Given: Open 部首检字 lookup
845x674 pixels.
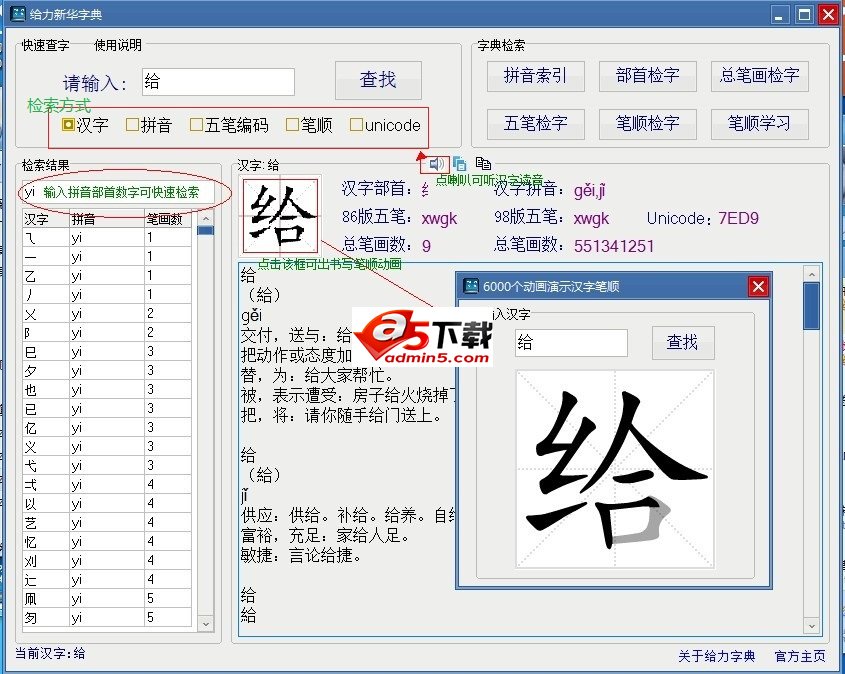Looking at the screenshot, I should (647, 76).
